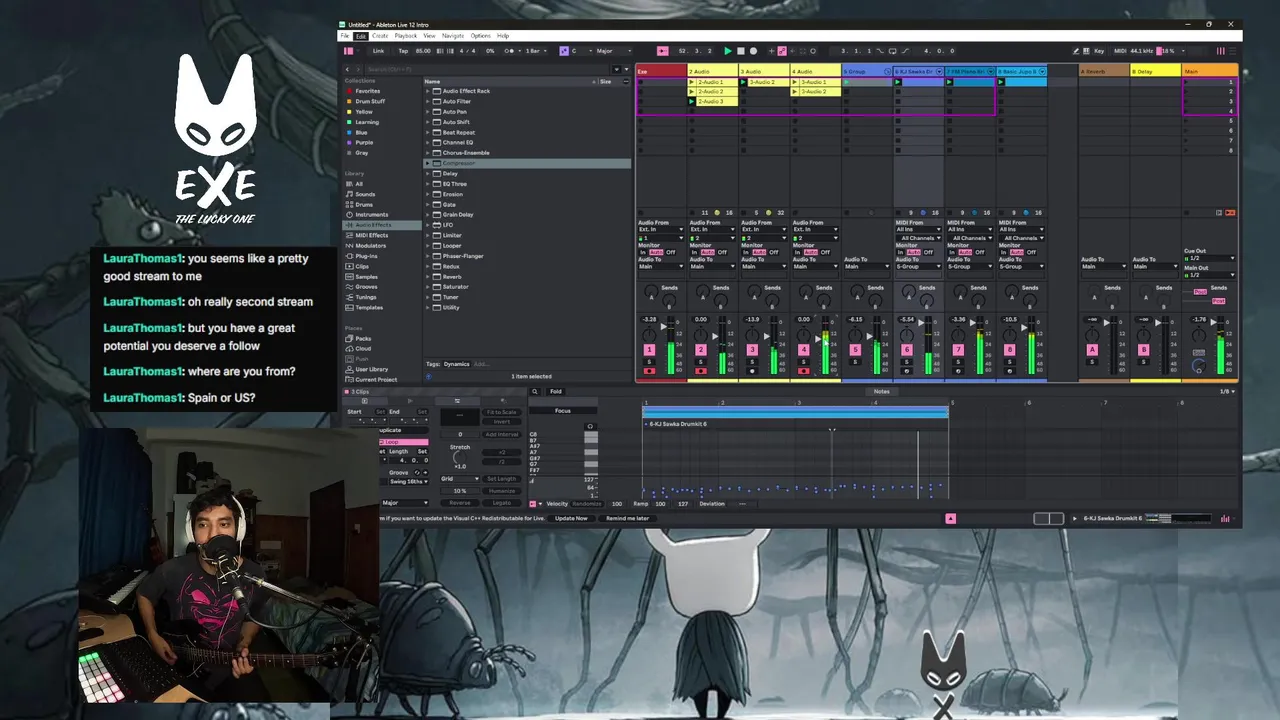Image resolution: width=1280 pixels, height=720 pixels.
Task: Click the Focus button in the piano roll
Action: [563, 411]
